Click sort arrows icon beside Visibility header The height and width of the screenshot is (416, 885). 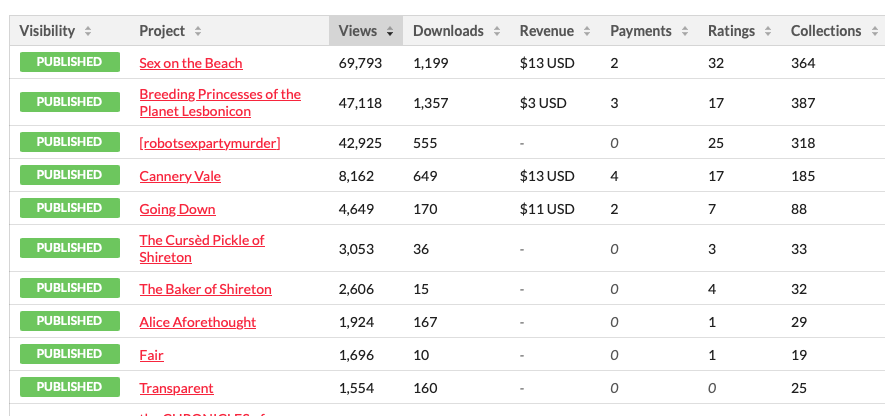(x=88, y=31)
